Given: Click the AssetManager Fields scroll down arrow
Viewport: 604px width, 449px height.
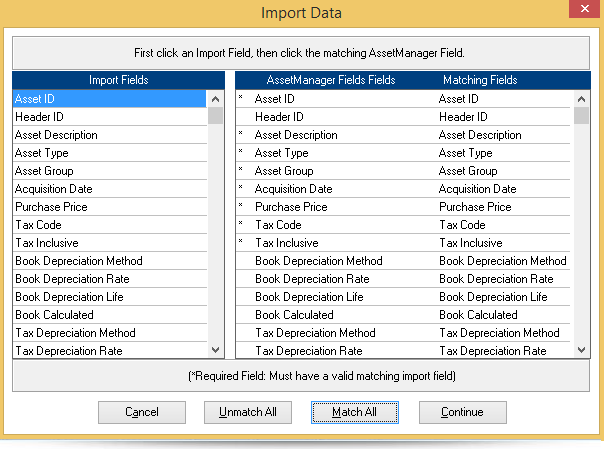Looking at the screenshot, I should pyautogui.click(x=582, y=350).
